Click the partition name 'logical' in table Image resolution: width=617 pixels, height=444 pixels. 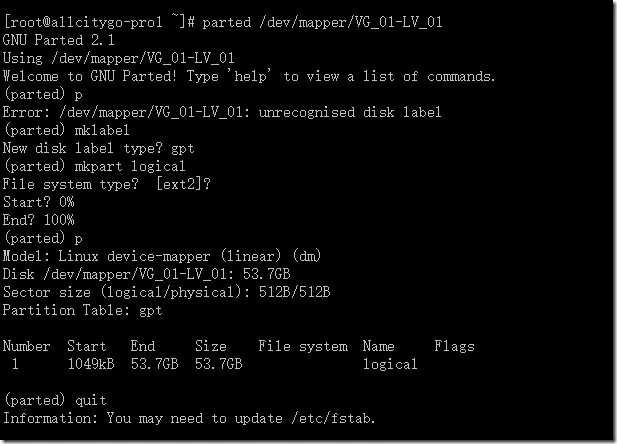pyautogui.click(x=390, y=364)
